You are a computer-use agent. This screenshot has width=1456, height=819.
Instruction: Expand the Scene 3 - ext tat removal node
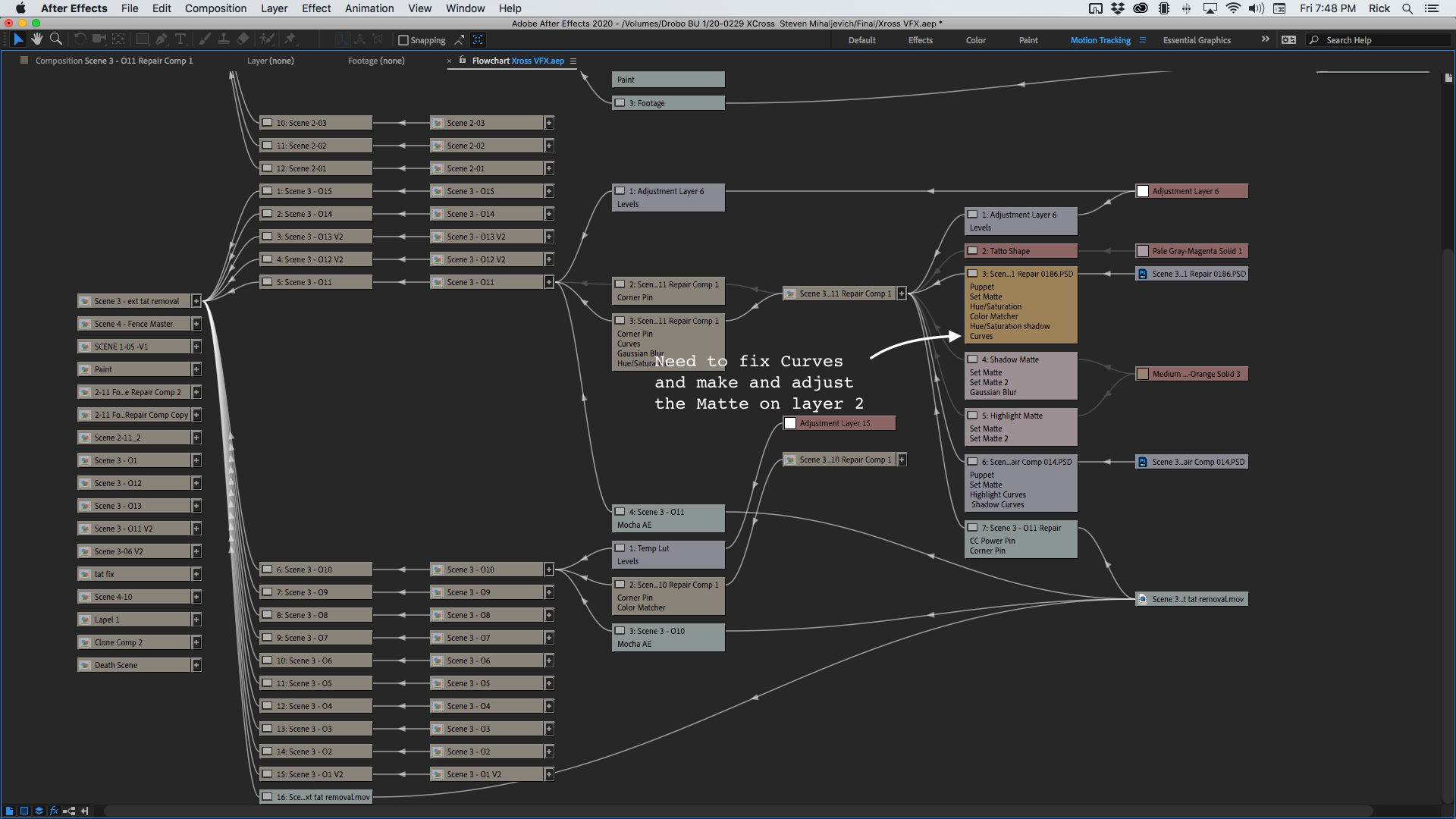coord(196,301)
